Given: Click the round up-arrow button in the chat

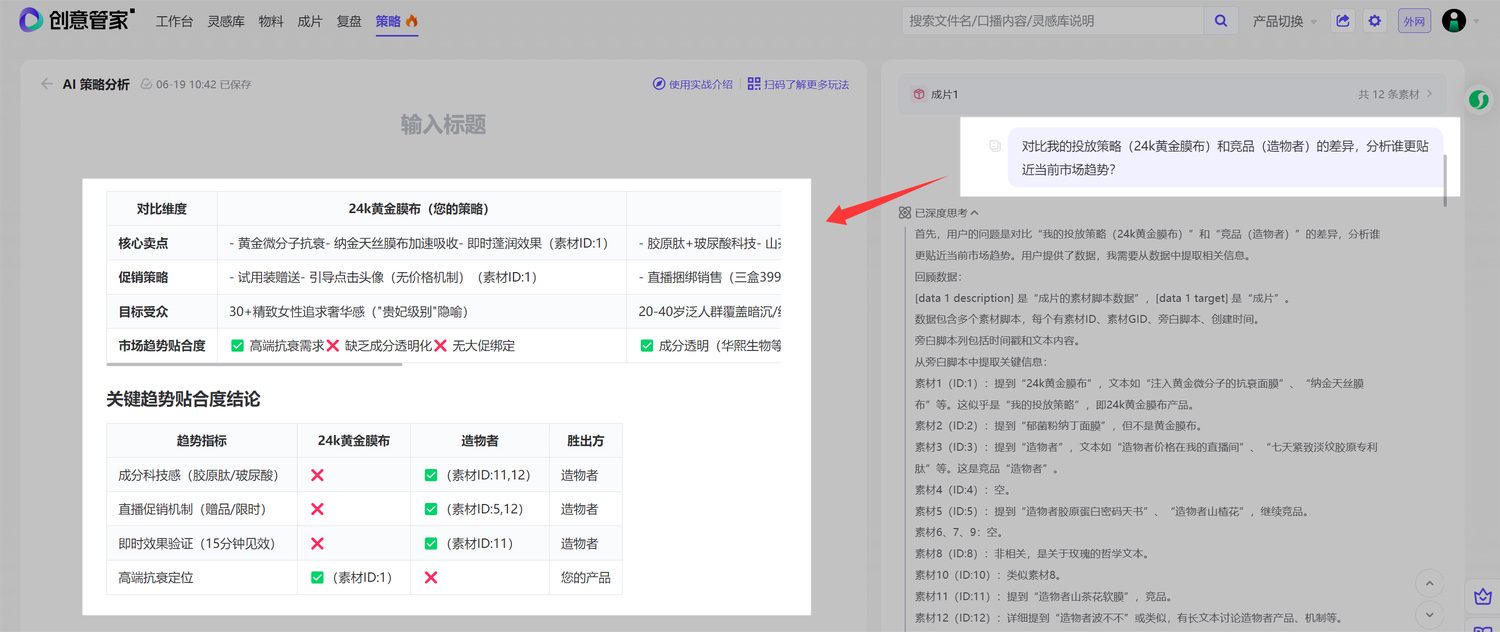Looking at the screenshot, I should 1430,584.
